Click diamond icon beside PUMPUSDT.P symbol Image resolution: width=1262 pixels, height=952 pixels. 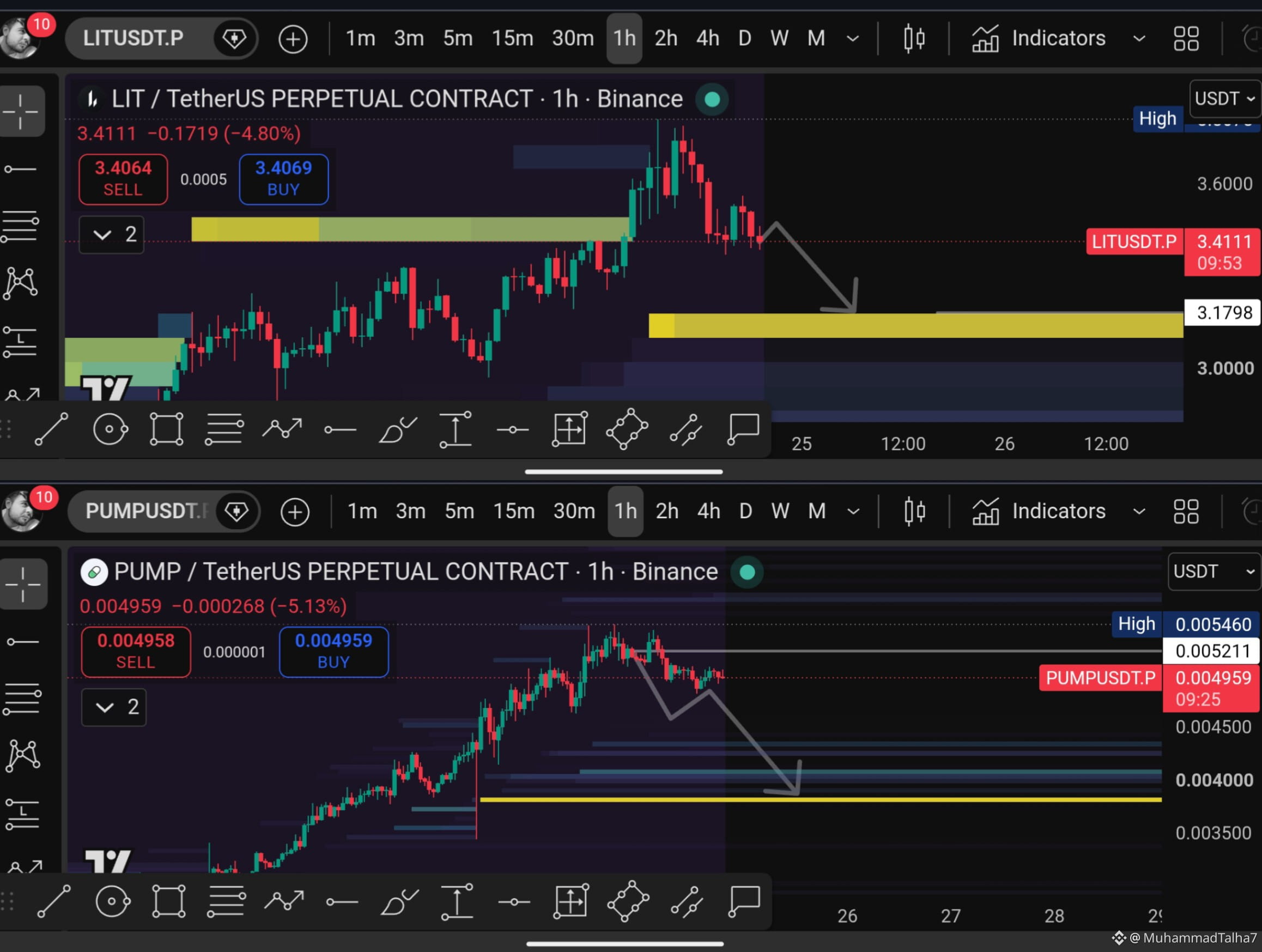pyautogui.click(x=236, y=512)
